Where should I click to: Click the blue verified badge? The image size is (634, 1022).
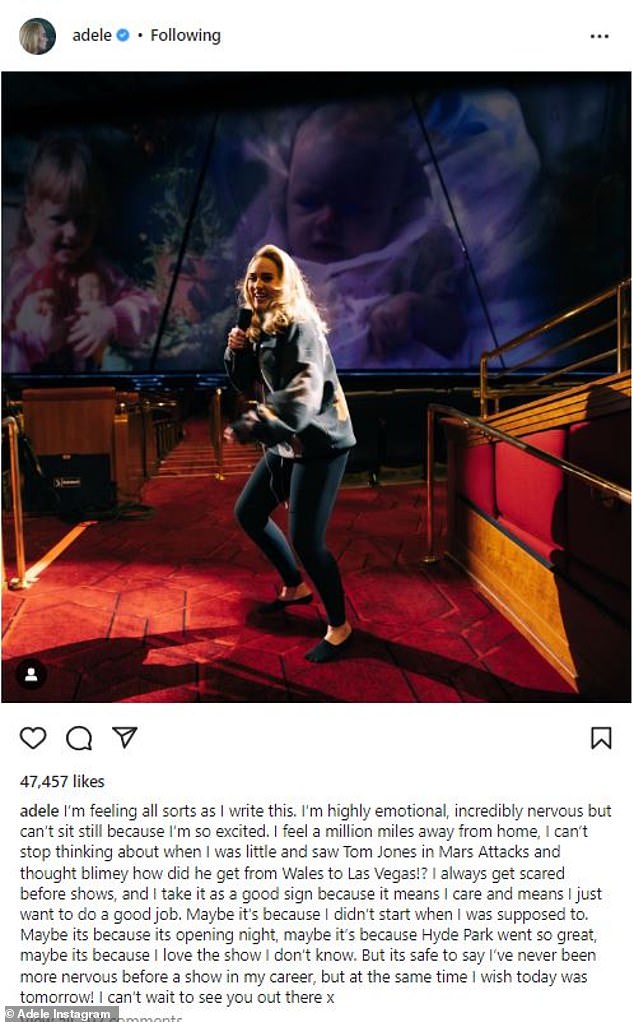coord(123,36)
